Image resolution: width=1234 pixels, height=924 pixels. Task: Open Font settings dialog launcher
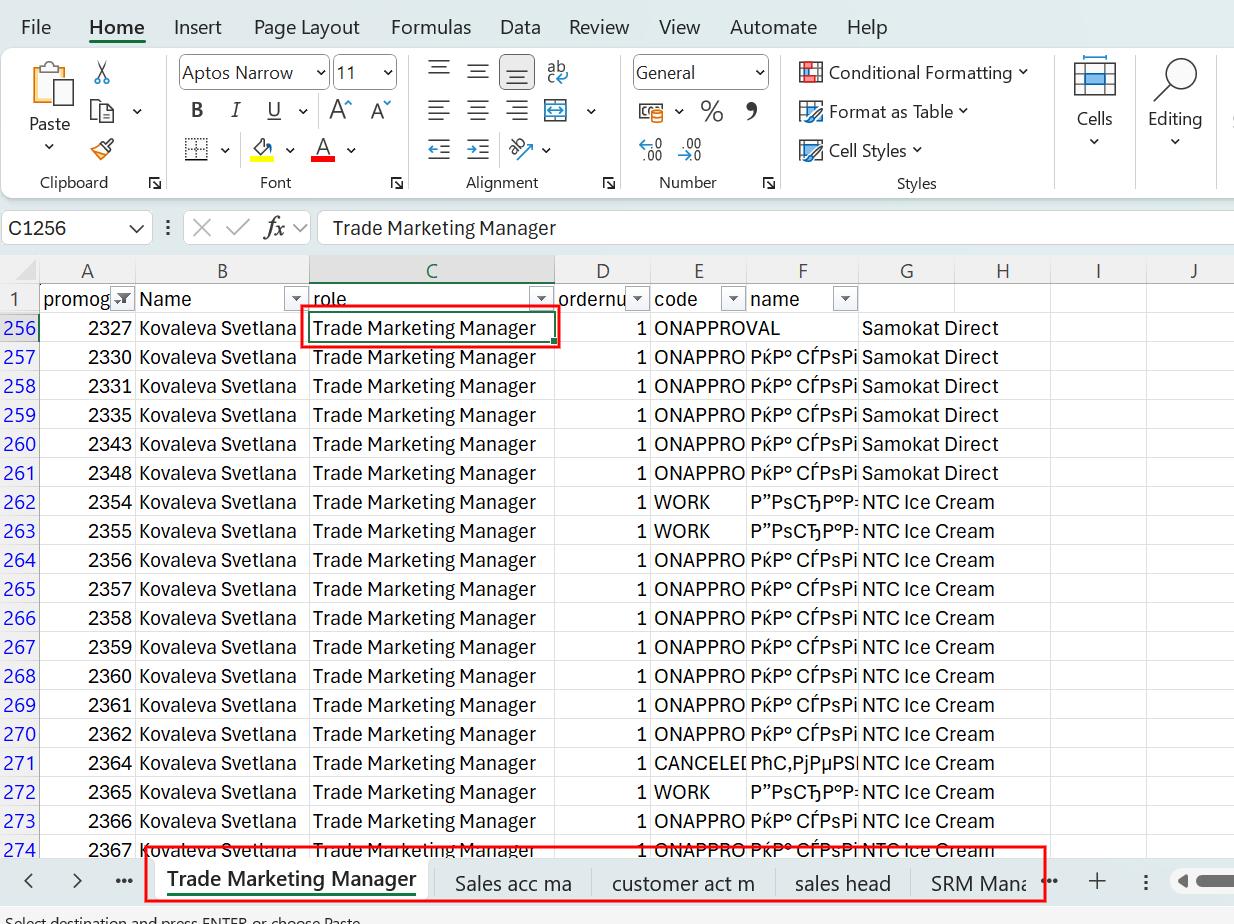(x=397, y=183)
